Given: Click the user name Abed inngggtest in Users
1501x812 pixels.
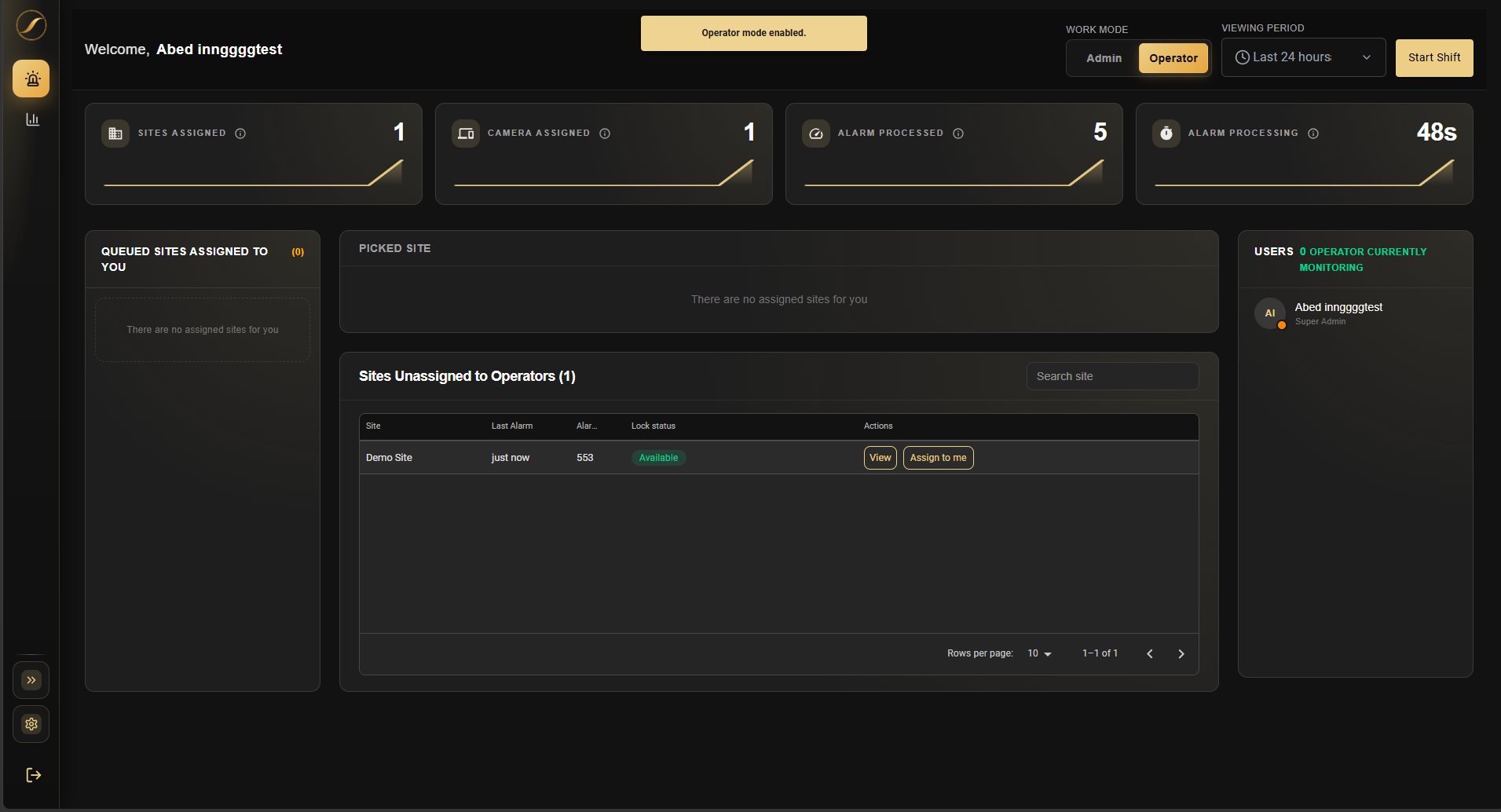Looking at the screenshot, I should coord(1338,307).
